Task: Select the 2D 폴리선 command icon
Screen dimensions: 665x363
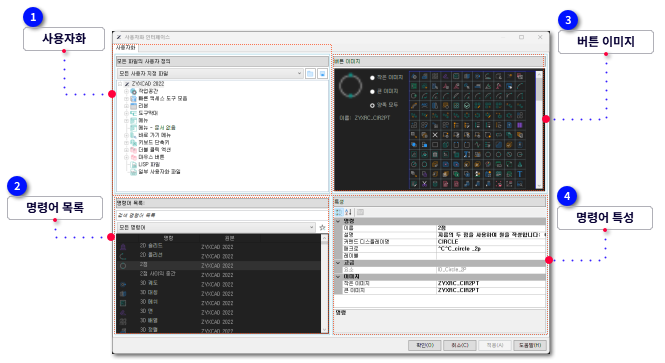Action: pyautogui.click(x=123, y=256)
